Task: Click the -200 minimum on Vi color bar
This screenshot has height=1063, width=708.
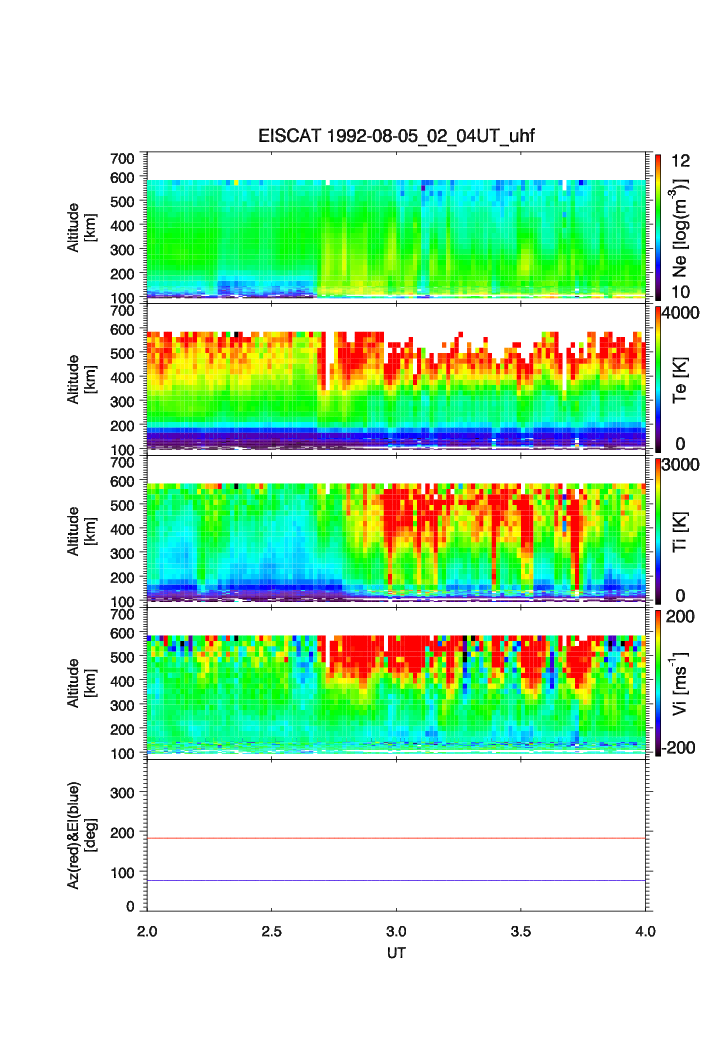Action: click(678, 748)
